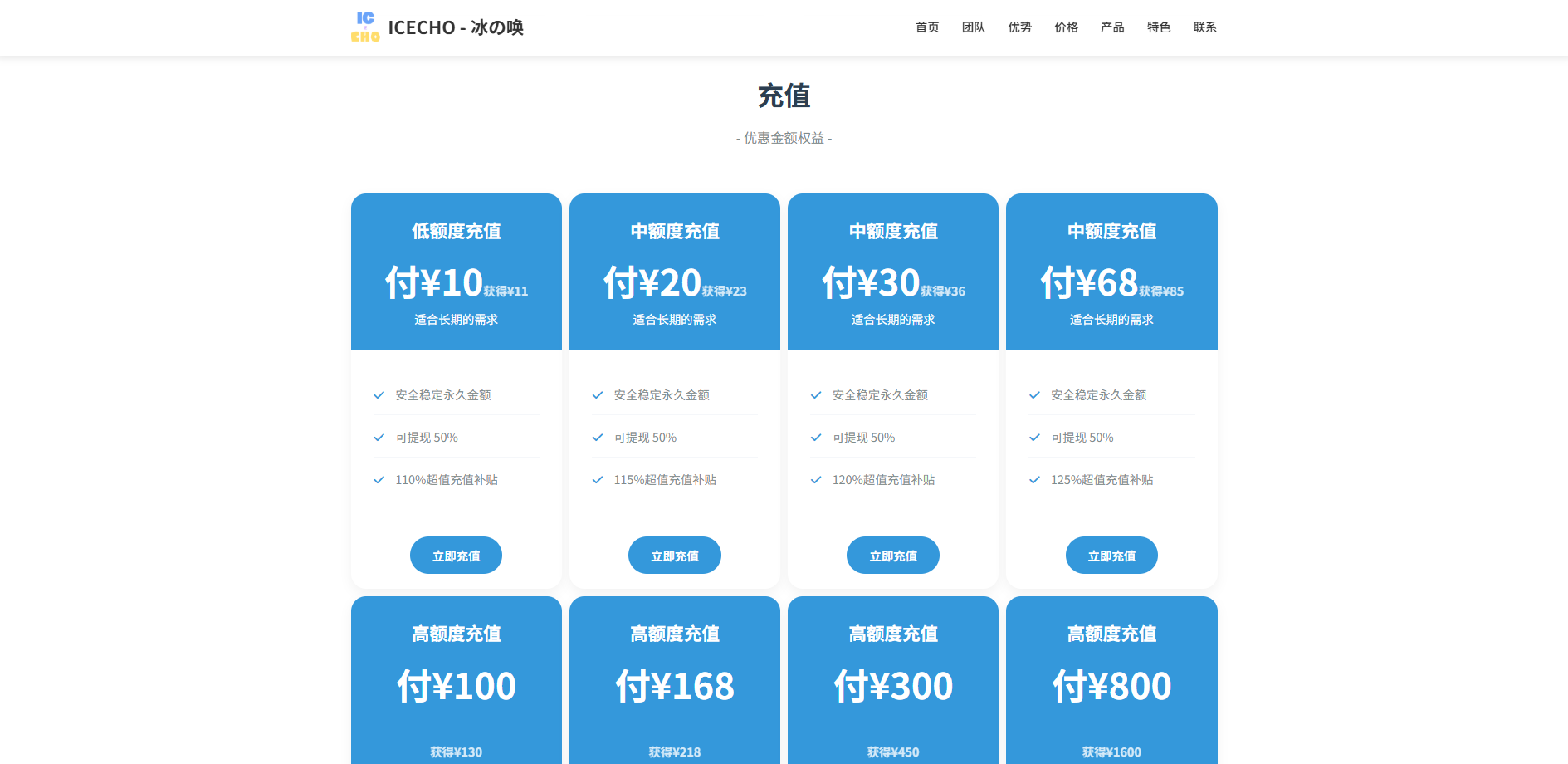The height and width of the screenshot is (764, 1568).
Task: Click 立即充值 on the 付¥30 card
Action: tap(892, 555)
